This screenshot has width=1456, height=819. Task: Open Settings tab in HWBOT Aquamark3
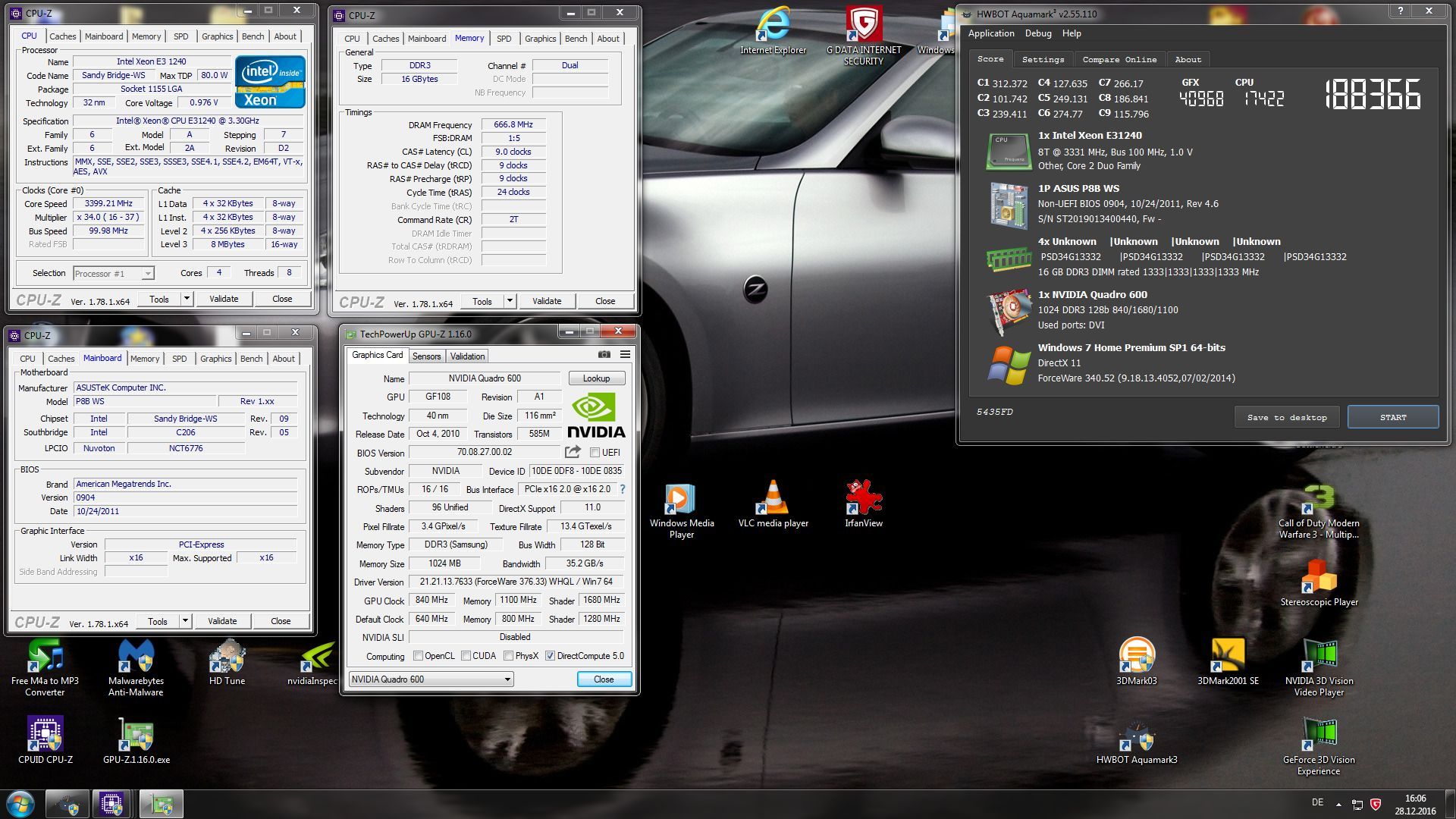(x=1043, y=59)
